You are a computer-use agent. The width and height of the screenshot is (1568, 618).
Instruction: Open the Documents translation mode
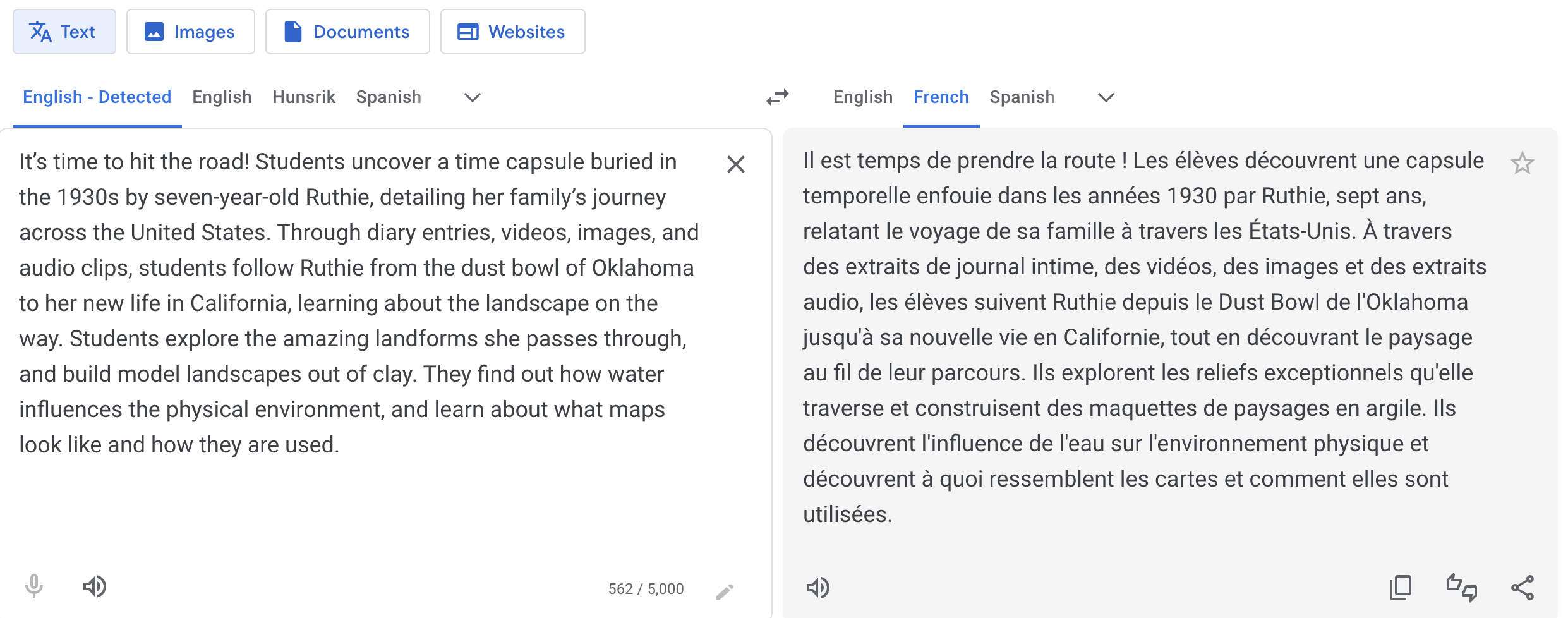347,32
